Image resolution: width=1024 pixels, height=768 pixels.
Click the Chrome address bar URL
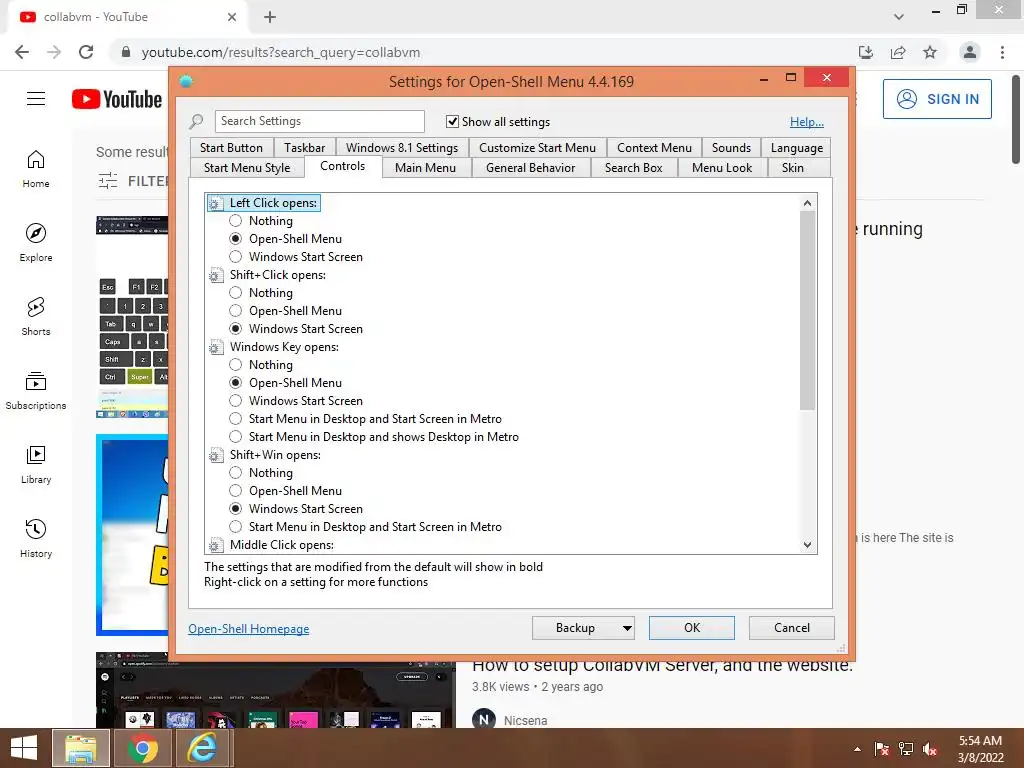point(281,52)
